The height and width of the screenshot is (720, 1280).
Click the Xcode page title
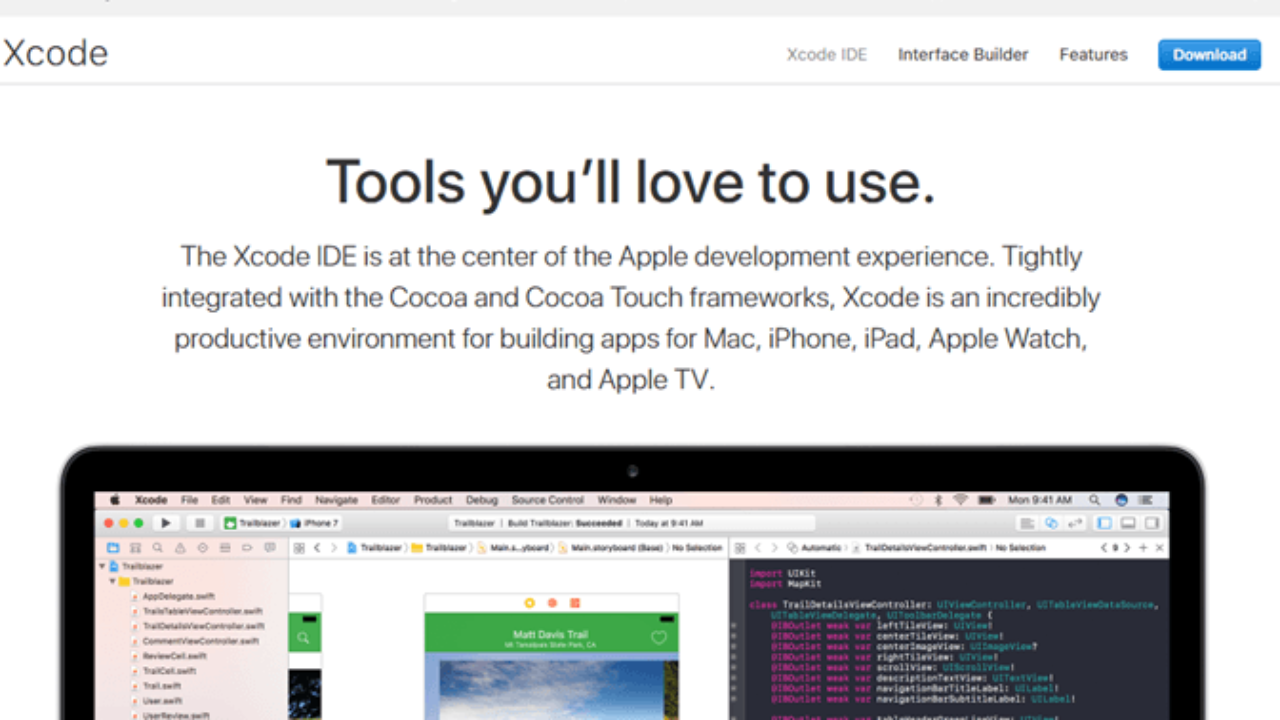[55, 53]
